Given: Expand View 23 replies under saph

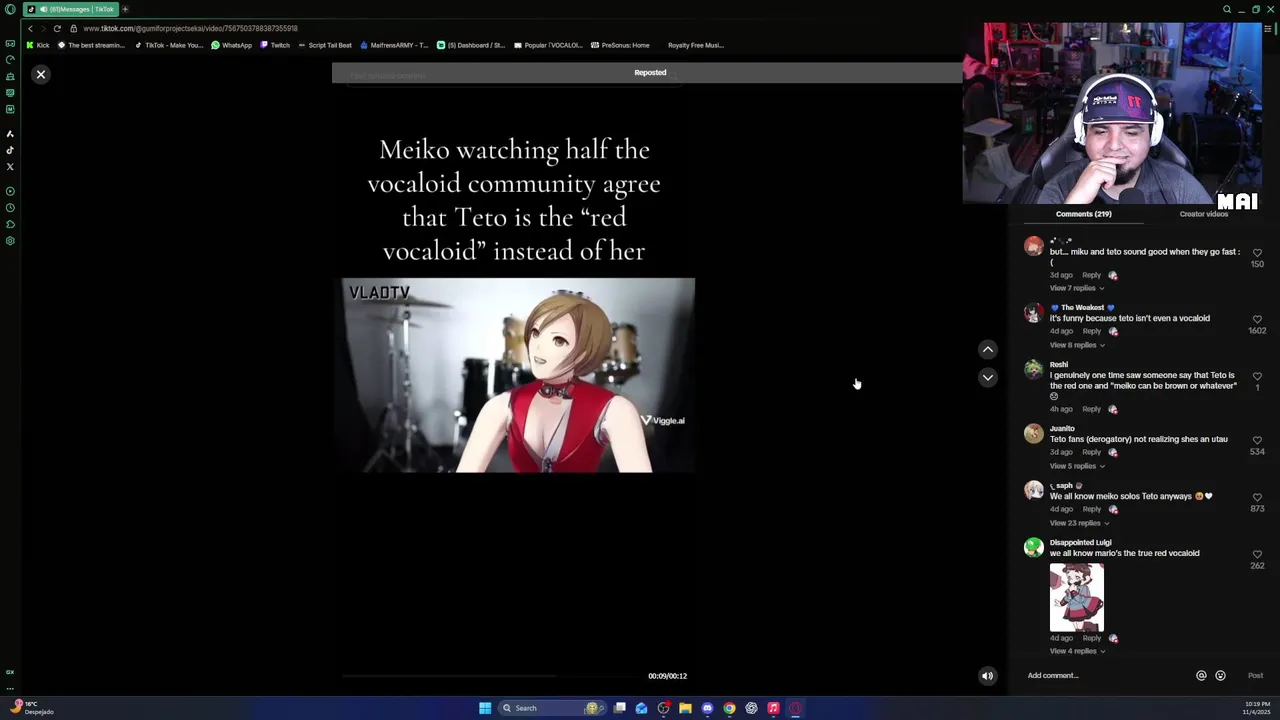Looking at the screenshot, I should pos(1078,523).
